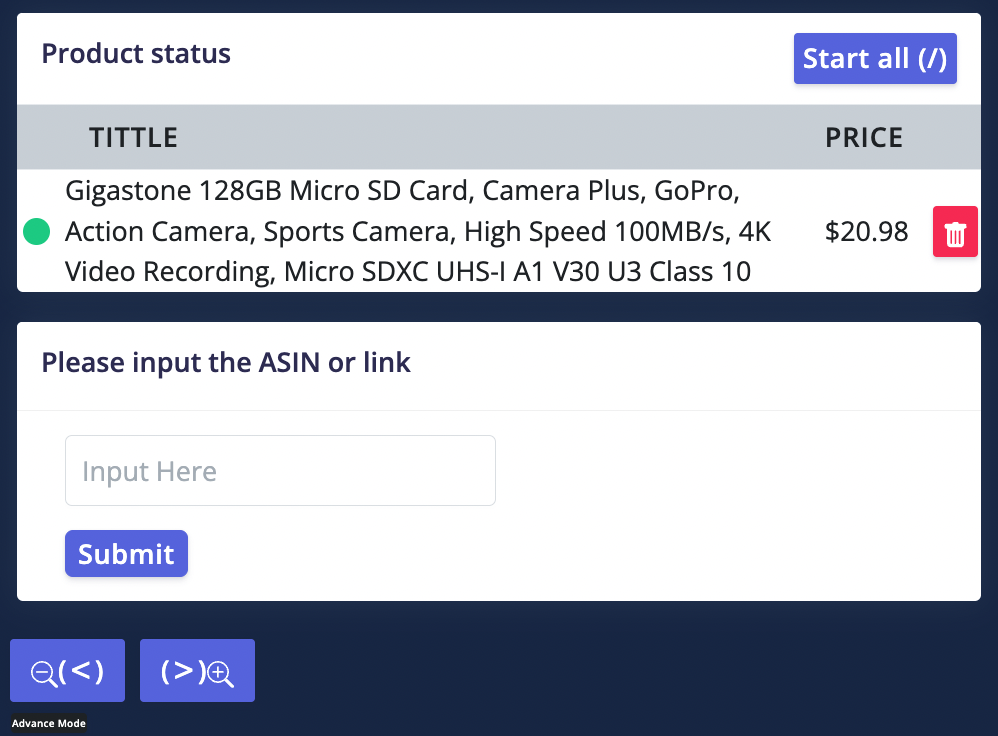Submit the ASIN or link

click(x=126, y=554)
